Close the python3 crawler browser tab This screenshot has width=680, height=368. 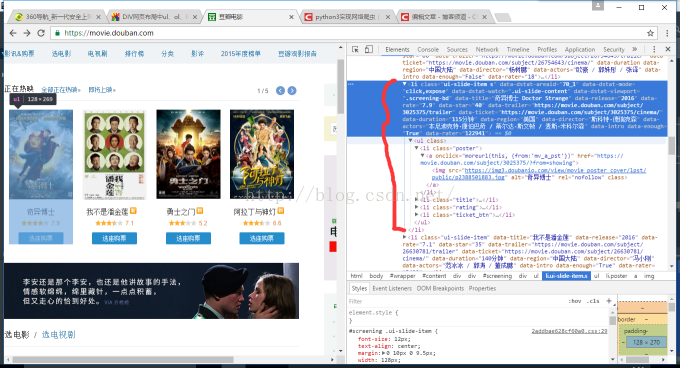coord(388,17)
